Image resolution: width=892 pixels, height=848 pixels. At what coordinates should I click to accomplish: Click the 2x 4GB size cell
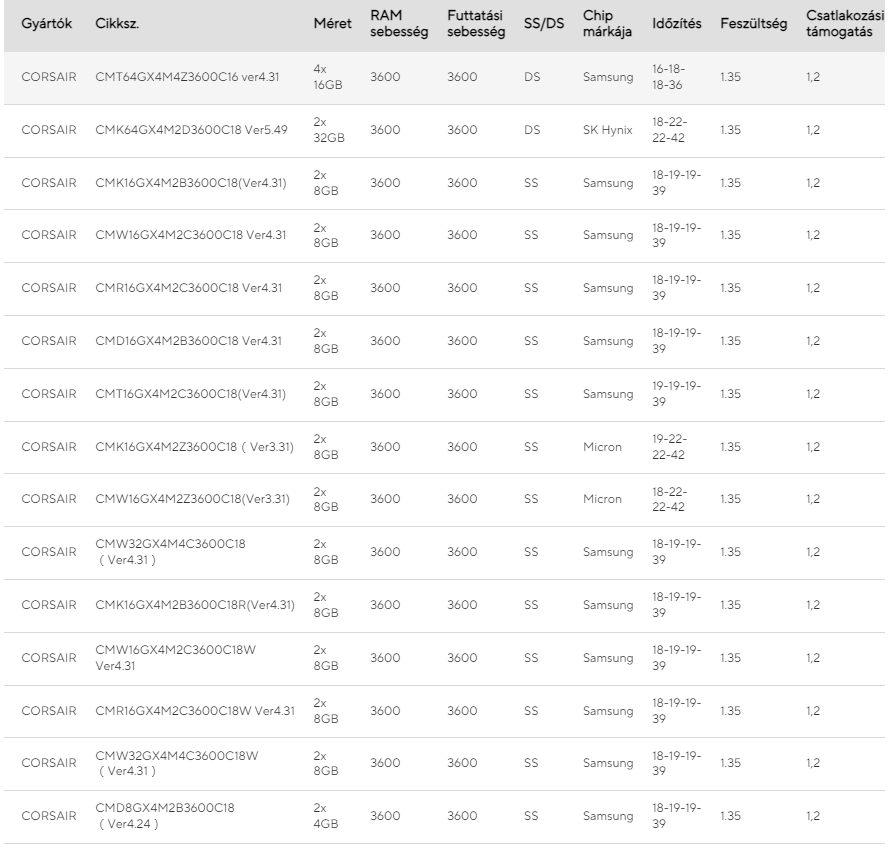(x=325, y=816)
